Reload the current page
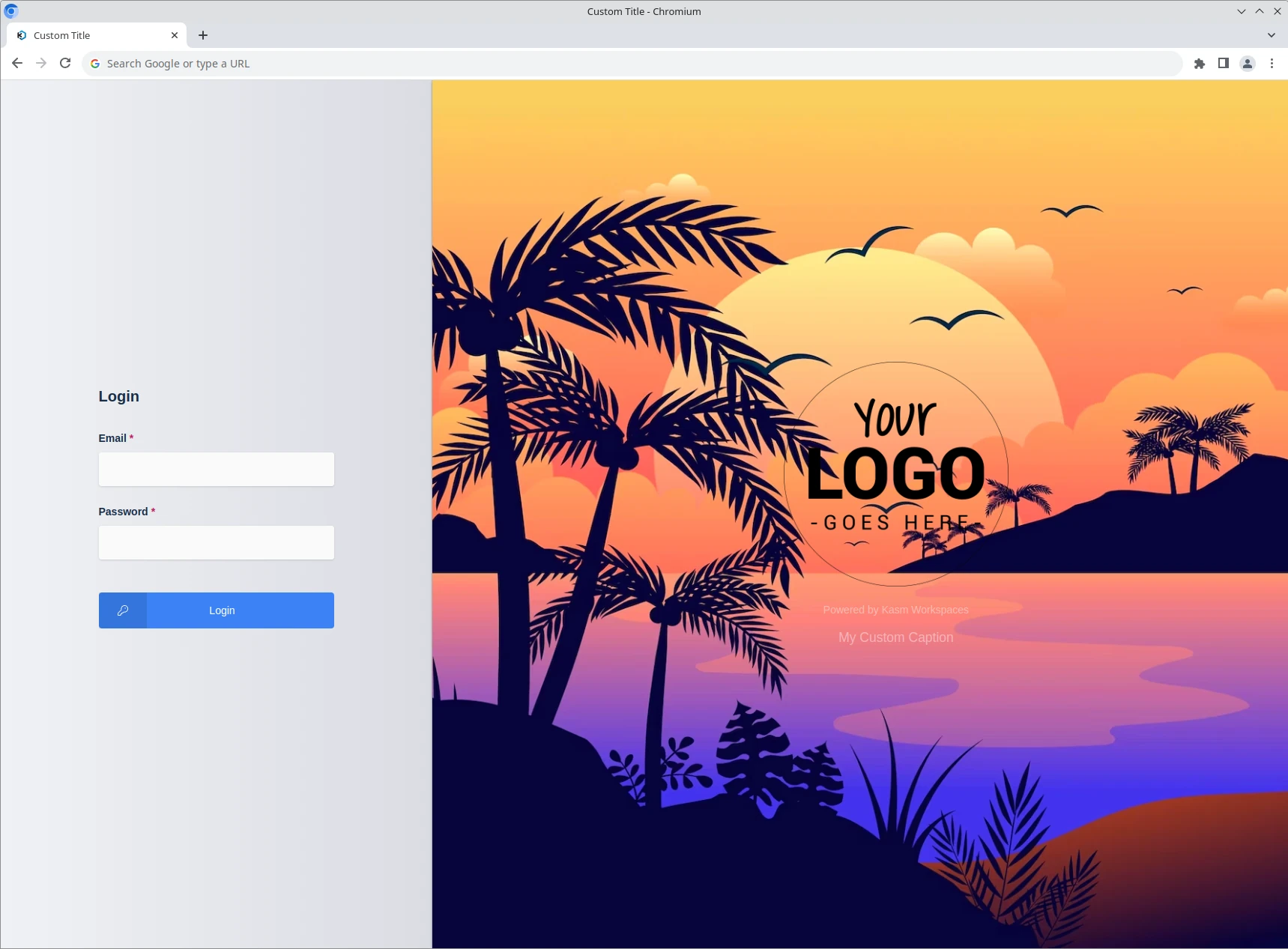 [x=65, y=63]
